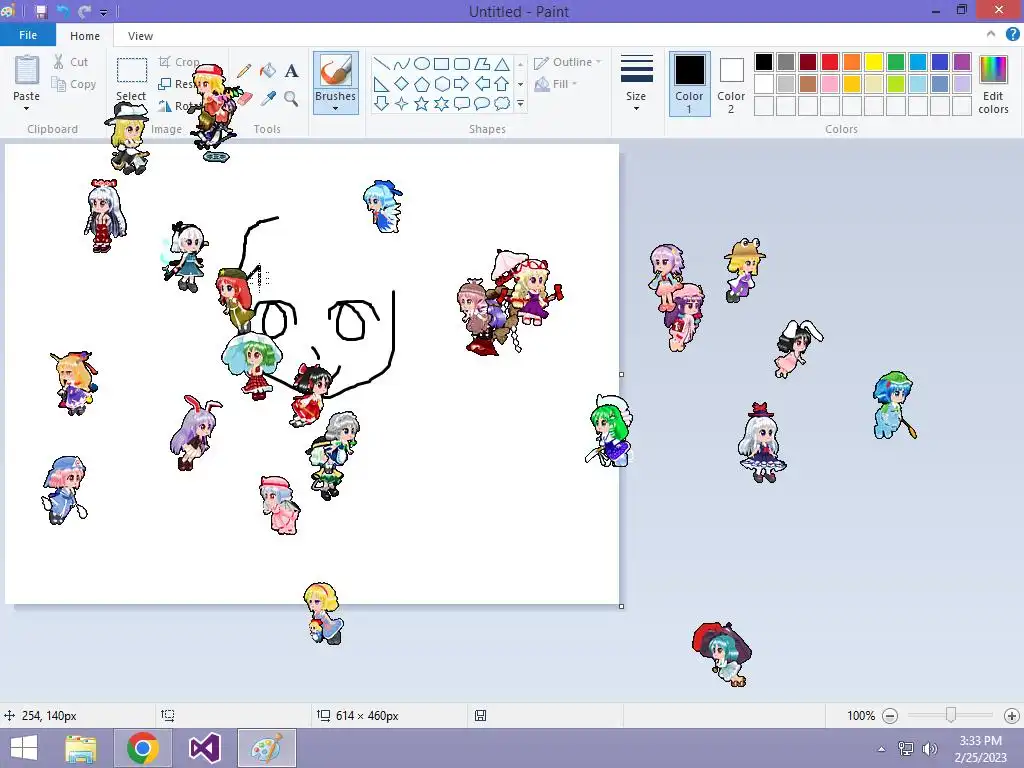1024x768 pixels.
Task: Choose the Oval shape
Action: coord(422,64)
